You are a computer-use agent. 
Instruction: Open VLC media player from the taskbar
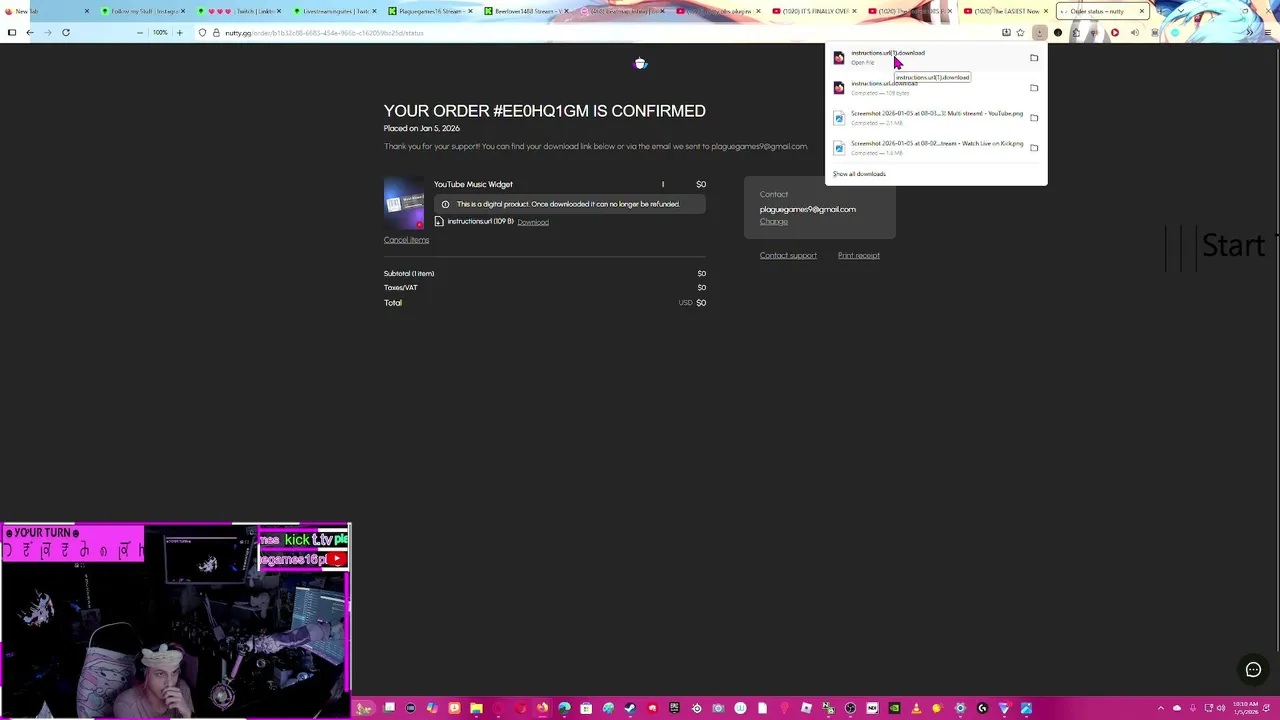(916, 709)
